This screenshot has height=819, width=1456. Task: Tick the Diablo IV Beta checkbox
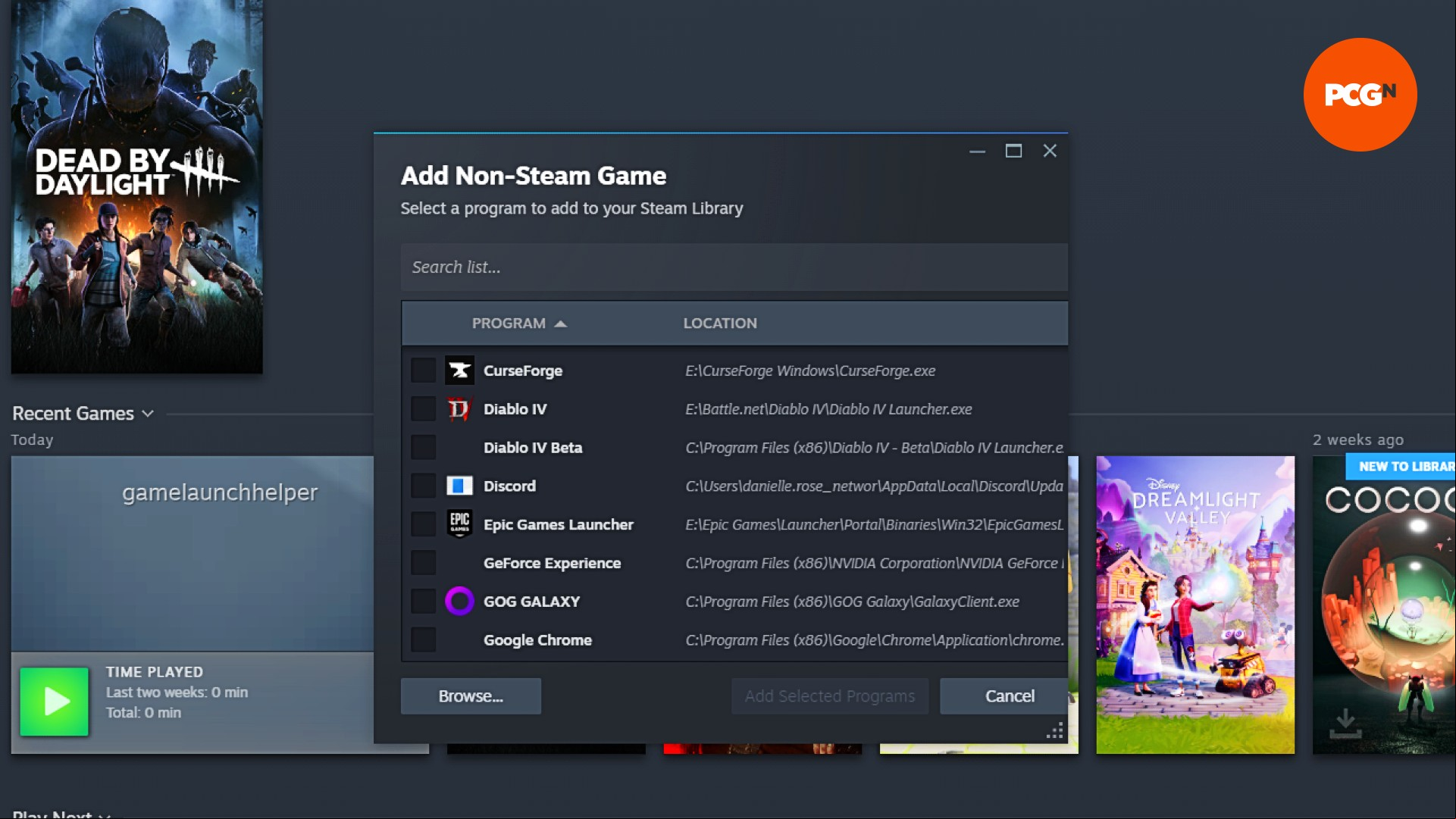[x=424, y=448]
